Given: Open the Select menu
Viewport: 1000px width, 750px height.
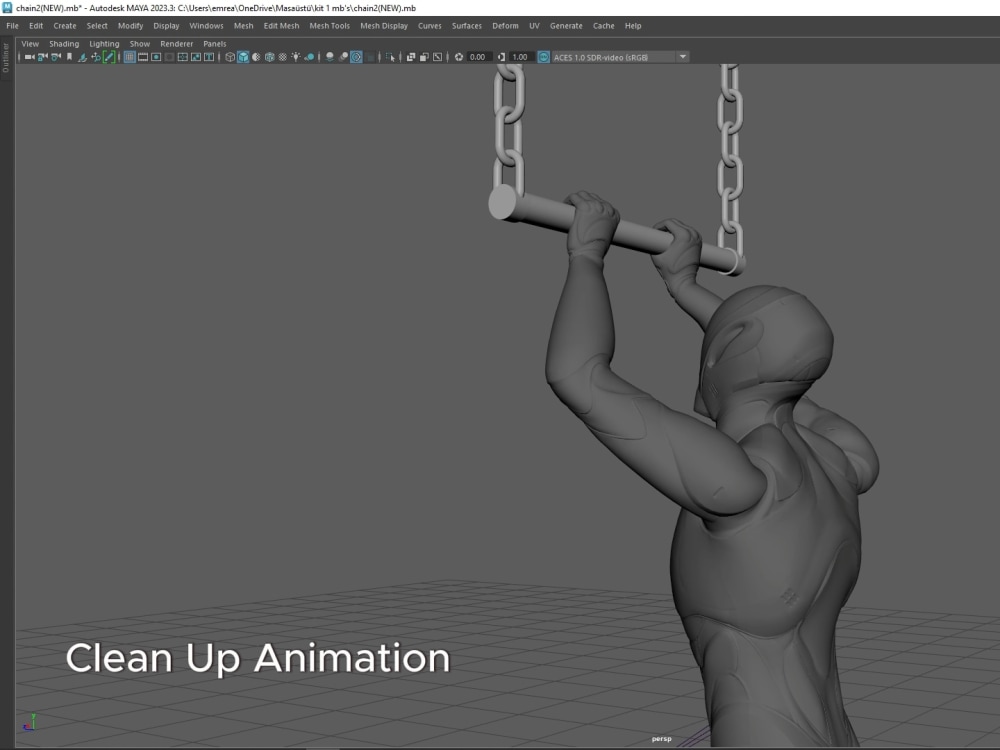Looking at the screenshot, I should pyautogui.click(x=97, y=26).
